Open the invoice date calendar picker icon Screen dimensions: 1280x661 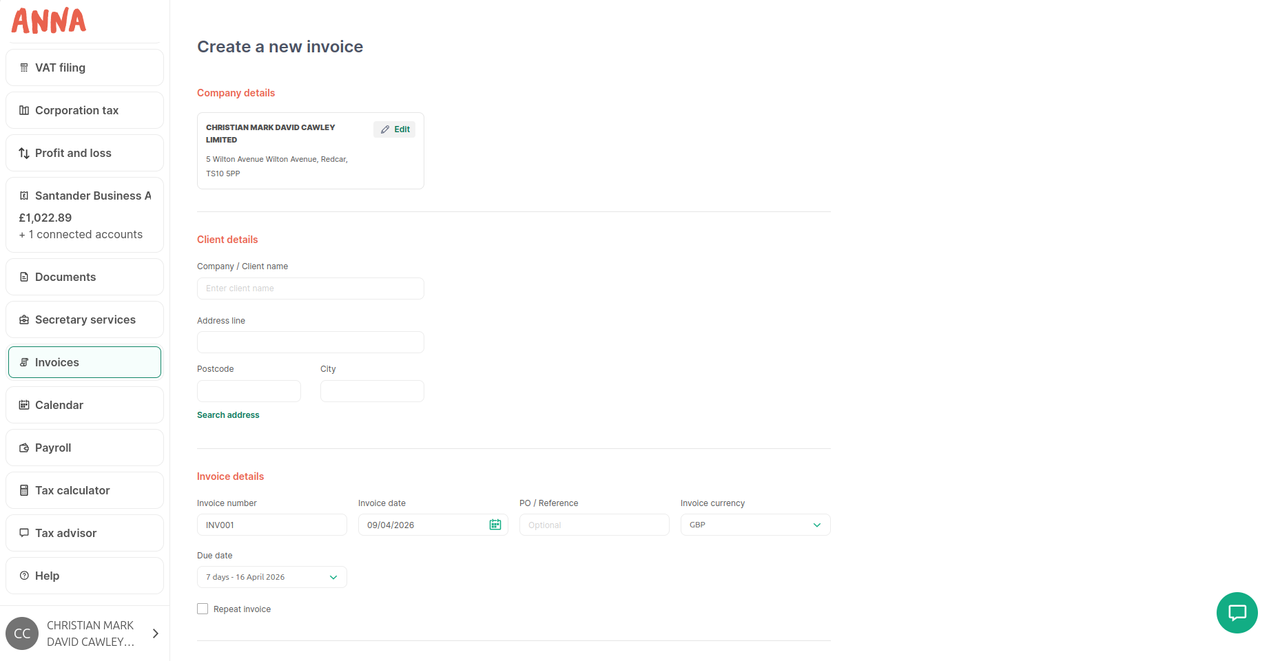(x=495, y=525)
